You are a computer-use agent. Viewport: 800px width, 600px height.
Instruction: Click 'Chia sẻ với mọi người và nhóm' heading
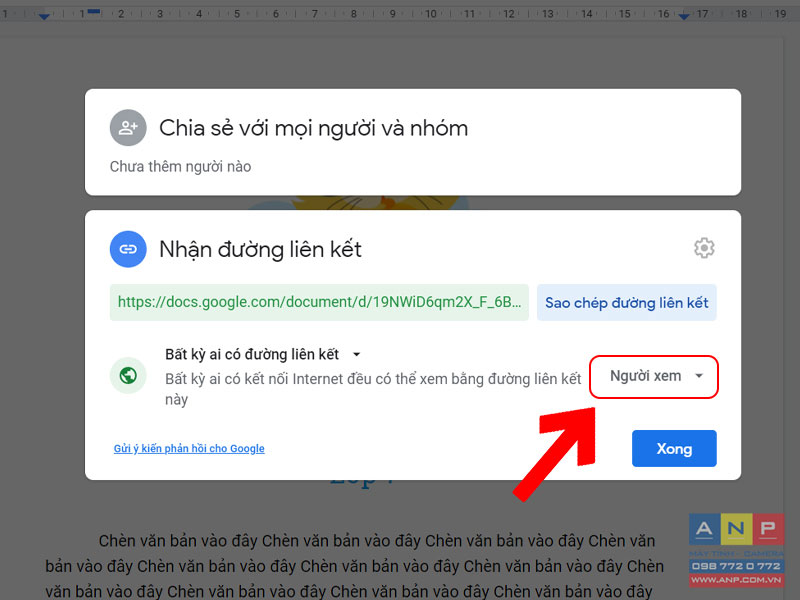coord(313,128)
